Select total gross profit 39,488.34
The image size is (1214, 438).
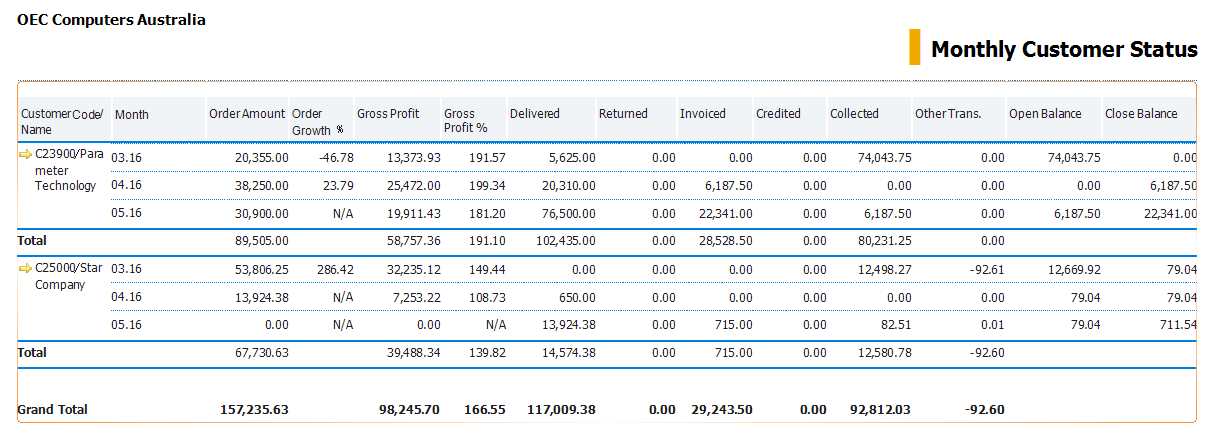[x=413, y=353]
